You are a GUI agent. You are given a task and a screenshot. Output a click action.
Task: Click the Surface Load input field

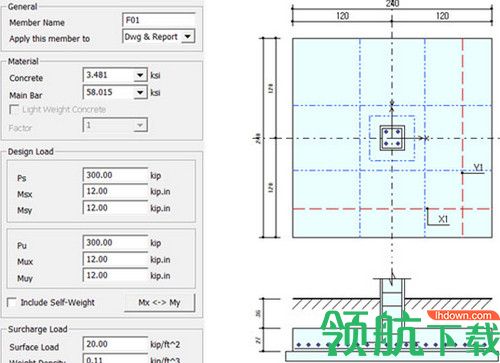[115, 344]
